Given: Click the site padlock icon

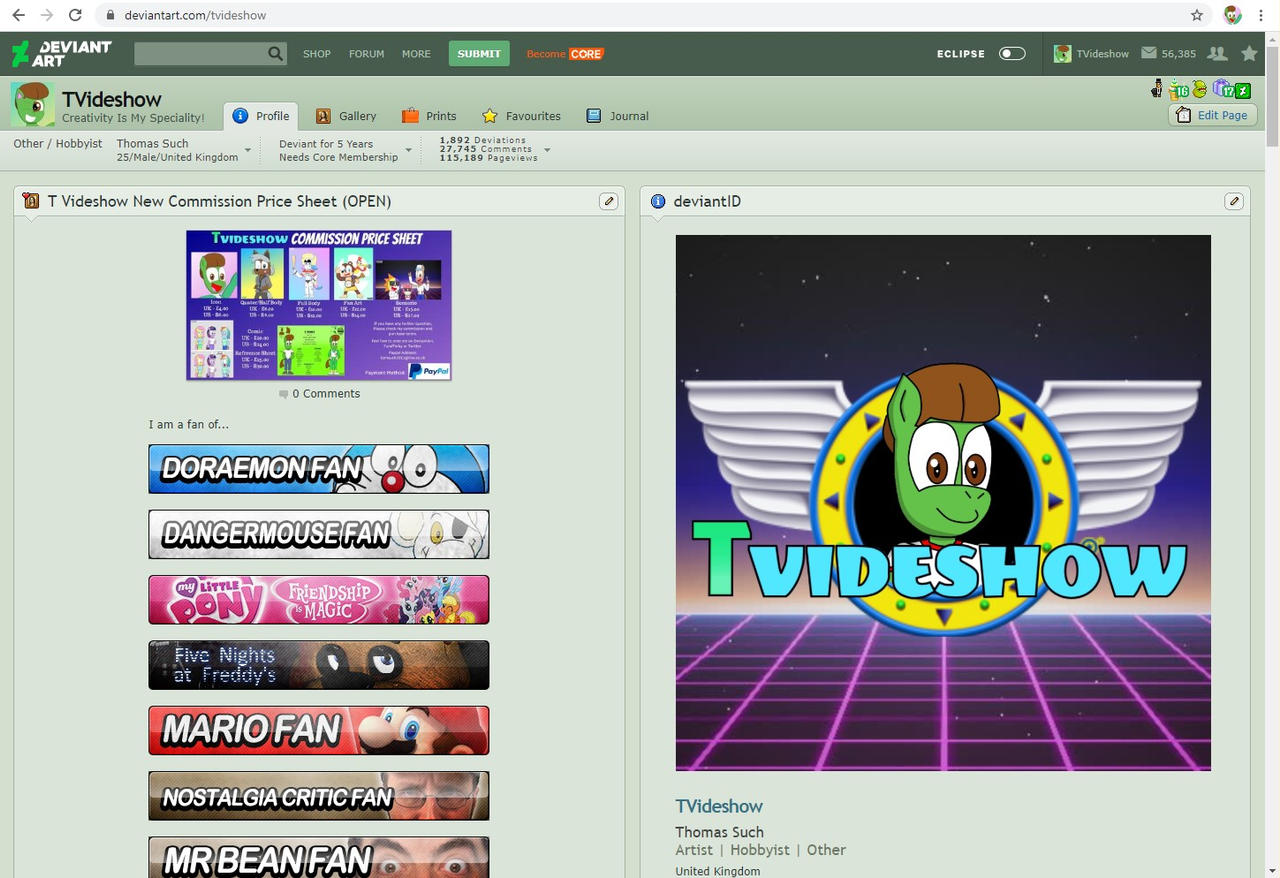Looking at the screenshot, I should coord(110,15).
